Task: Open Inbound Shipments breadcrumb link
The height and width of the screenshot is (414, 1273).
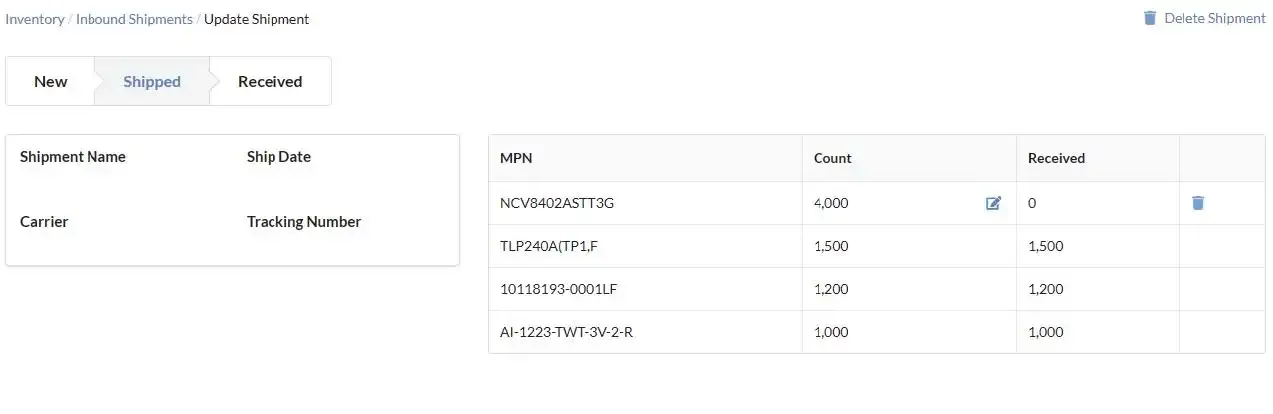Action: tap(134, 19)
